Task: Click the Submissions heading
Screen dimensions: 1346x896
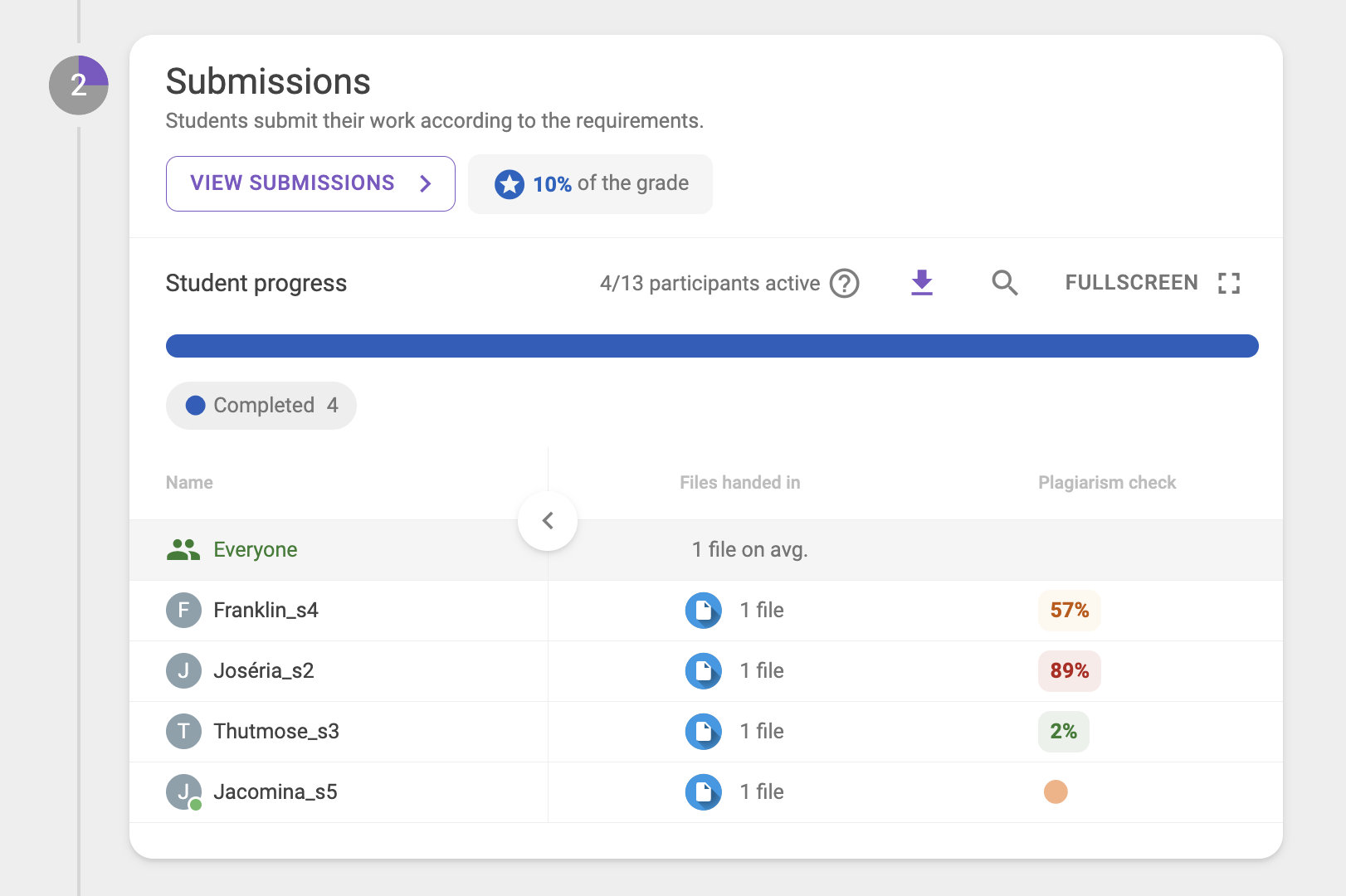Action: point(268,82)
